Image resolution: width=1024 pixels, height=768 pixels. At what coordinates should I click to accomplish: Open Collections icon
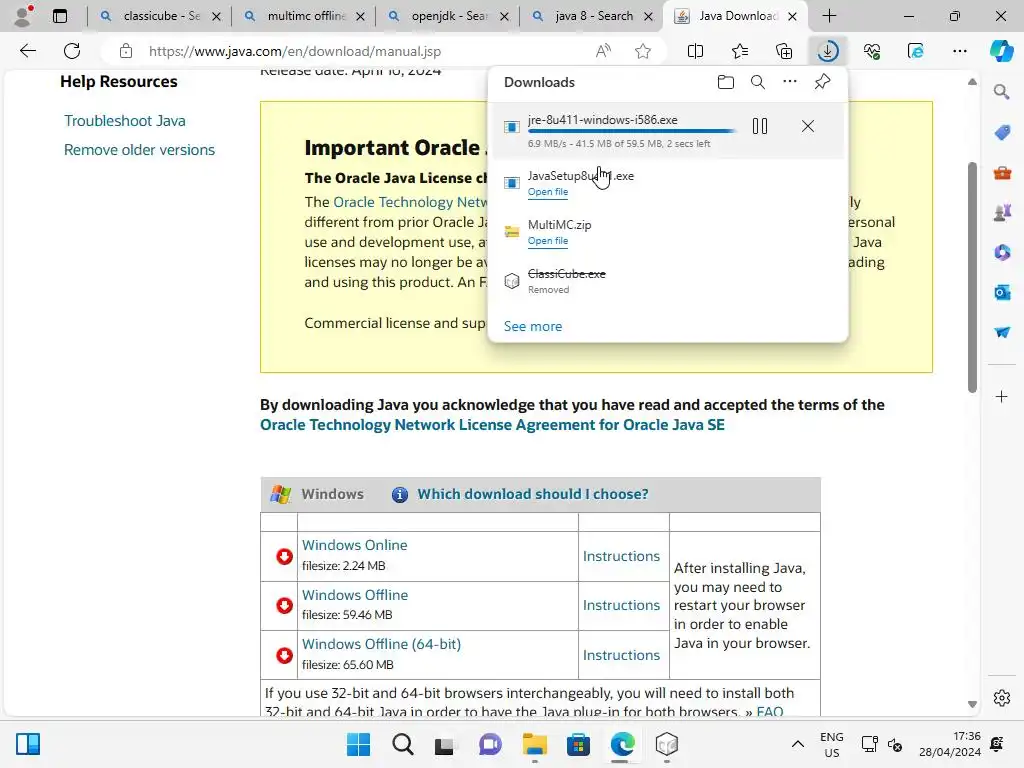[x=784, y=51]
